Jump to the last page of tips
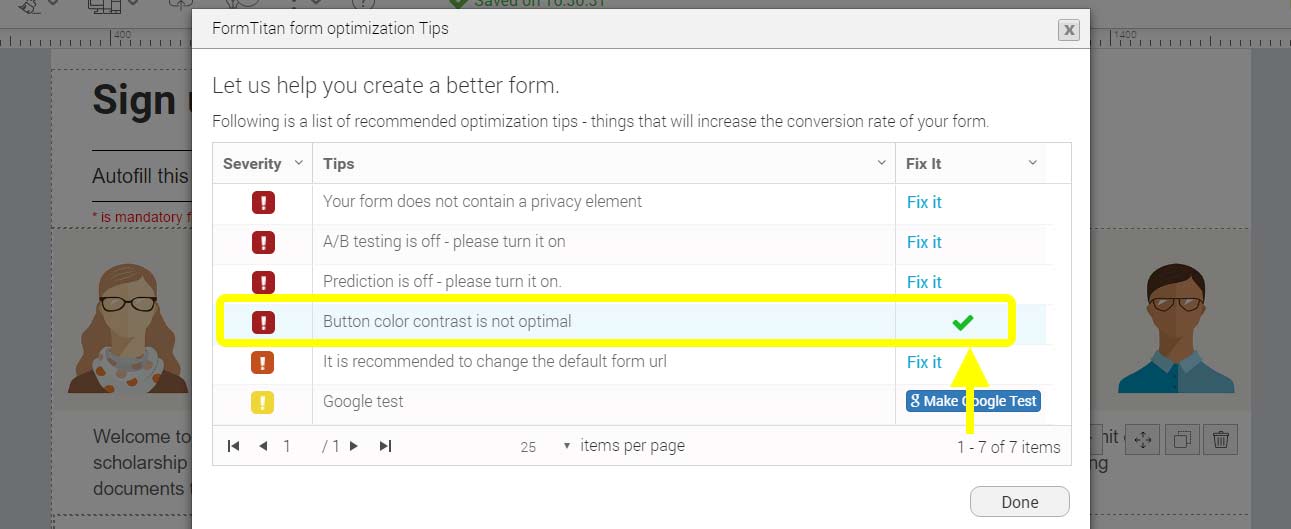Image resolution: width=1291 pixels, height=529 pixels. [x=385, y=446]
